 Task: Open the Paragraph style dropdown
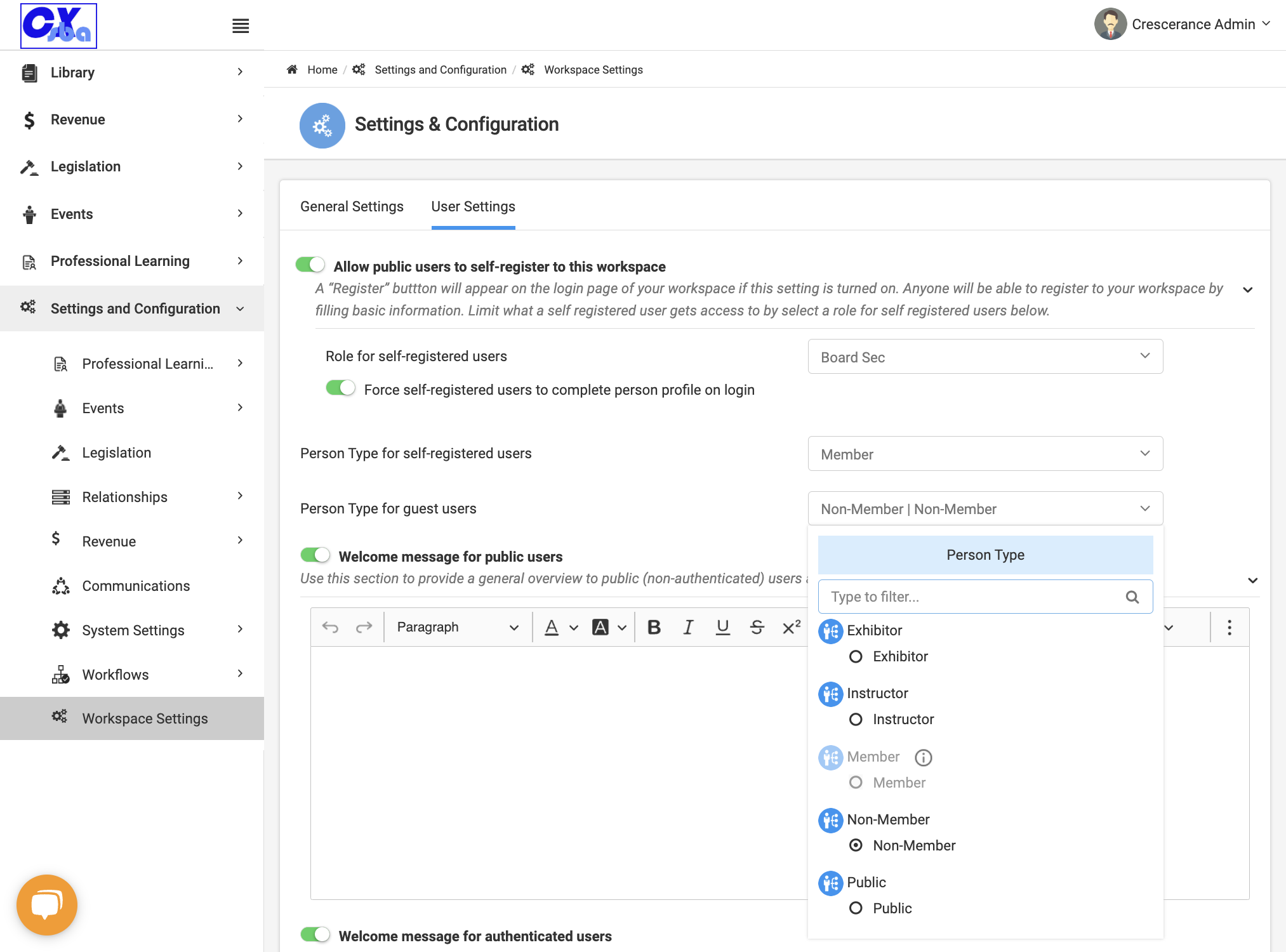(457, 628)
